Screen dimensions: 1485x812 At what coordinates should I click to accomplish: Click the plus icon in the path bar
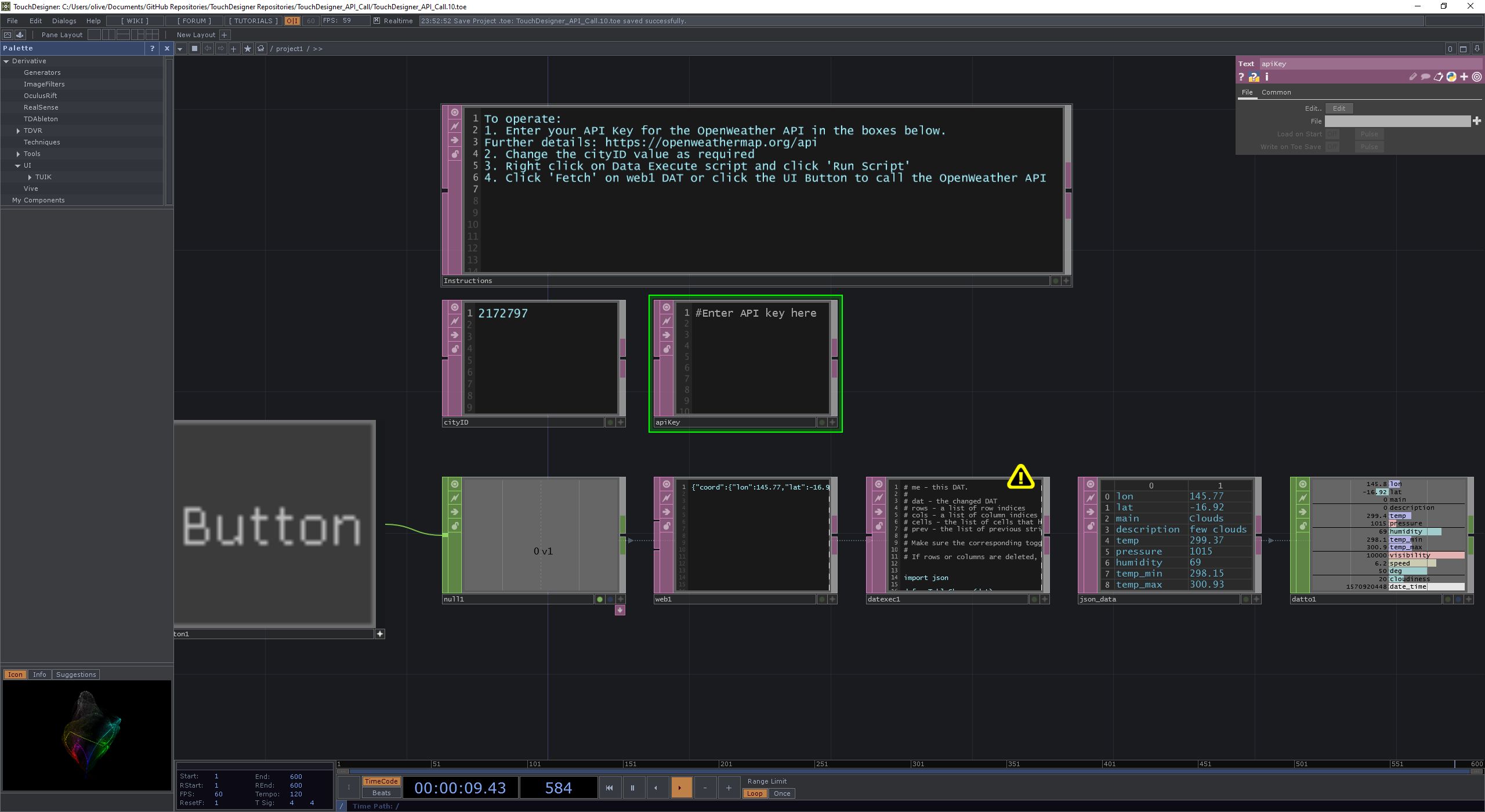234,49
